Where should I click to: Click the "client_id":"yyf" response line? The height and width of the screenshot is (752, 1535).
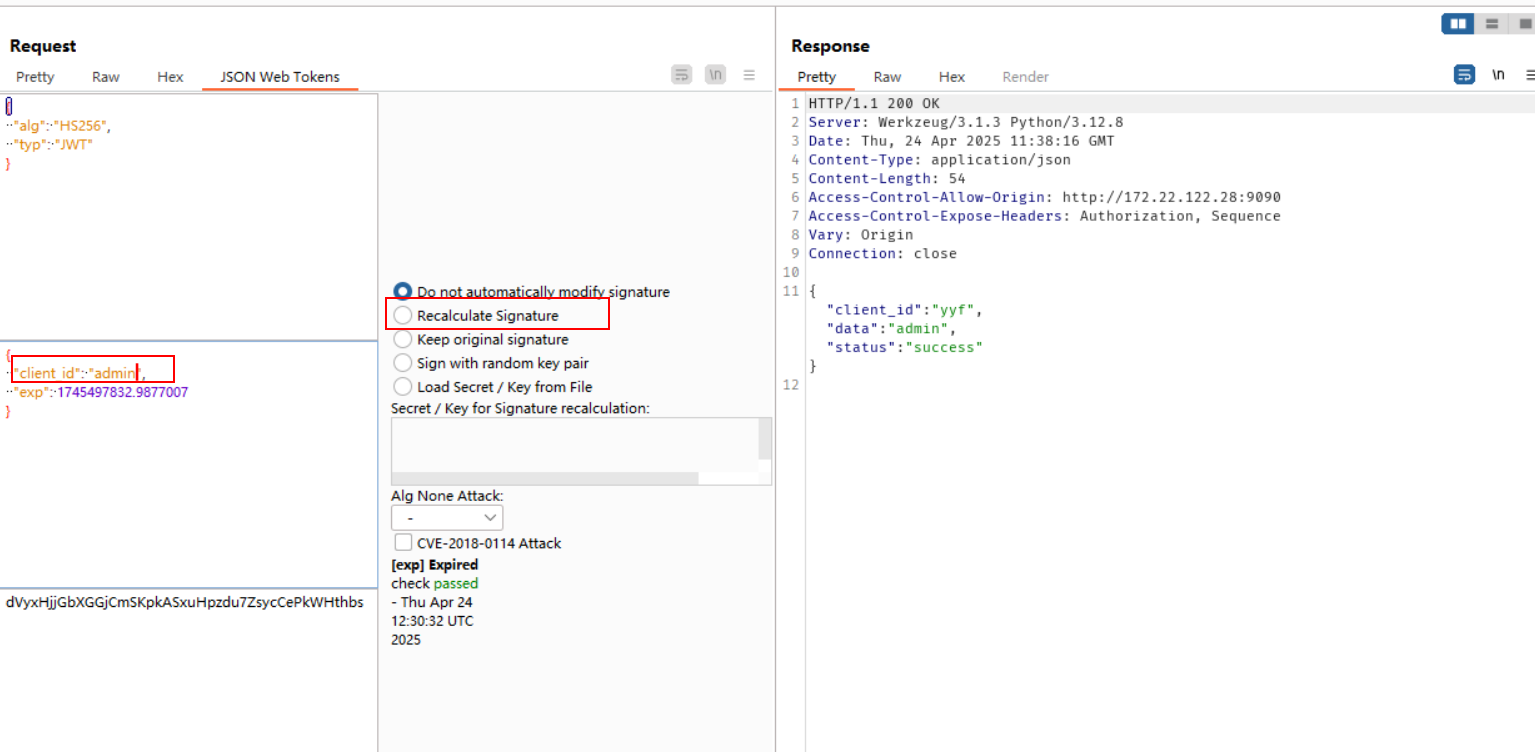(905, 310)
